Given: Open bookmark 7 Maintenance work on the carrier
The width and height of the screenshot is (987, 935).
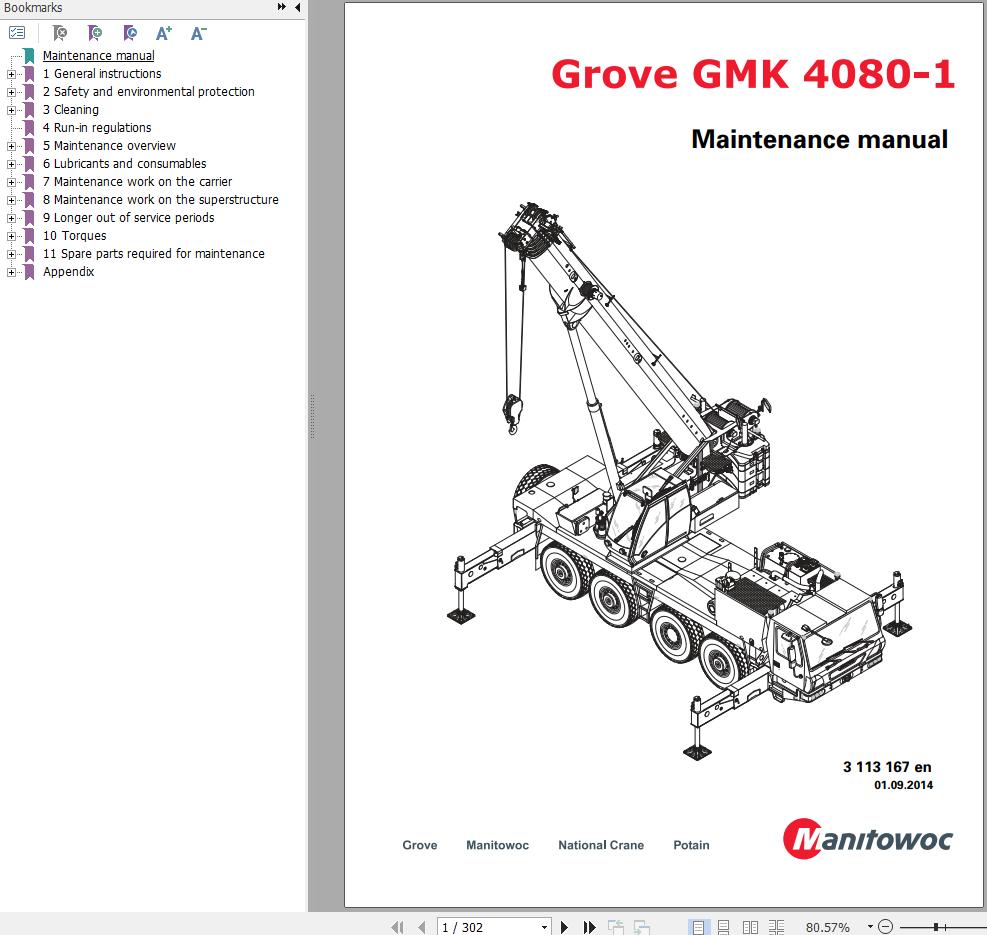Looking at the screenshot, I should coord(137,182).
